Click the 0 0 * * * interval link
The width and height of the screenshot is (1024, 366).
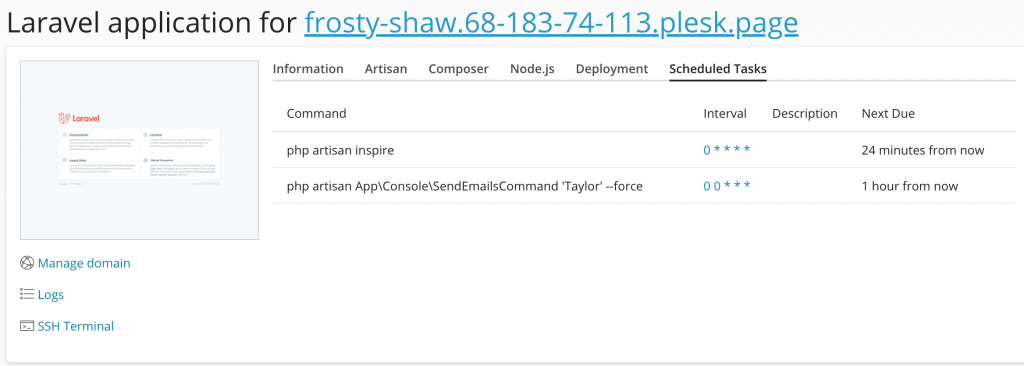pyautogui.click(x=727, y=186)
